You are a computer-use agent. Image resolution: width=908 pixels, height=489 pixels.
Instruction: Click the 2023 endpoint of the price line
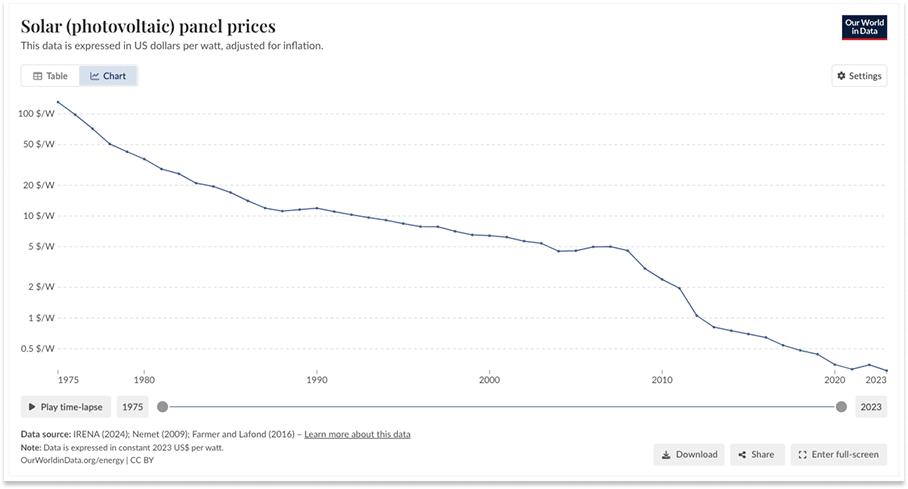(x=887, y=371)
